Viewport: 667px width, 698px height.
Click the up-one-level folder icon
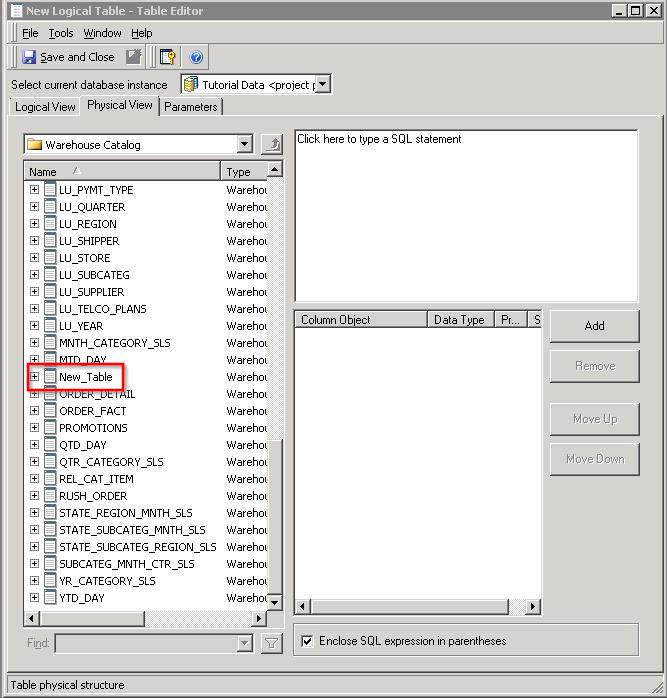pos(272,145)
